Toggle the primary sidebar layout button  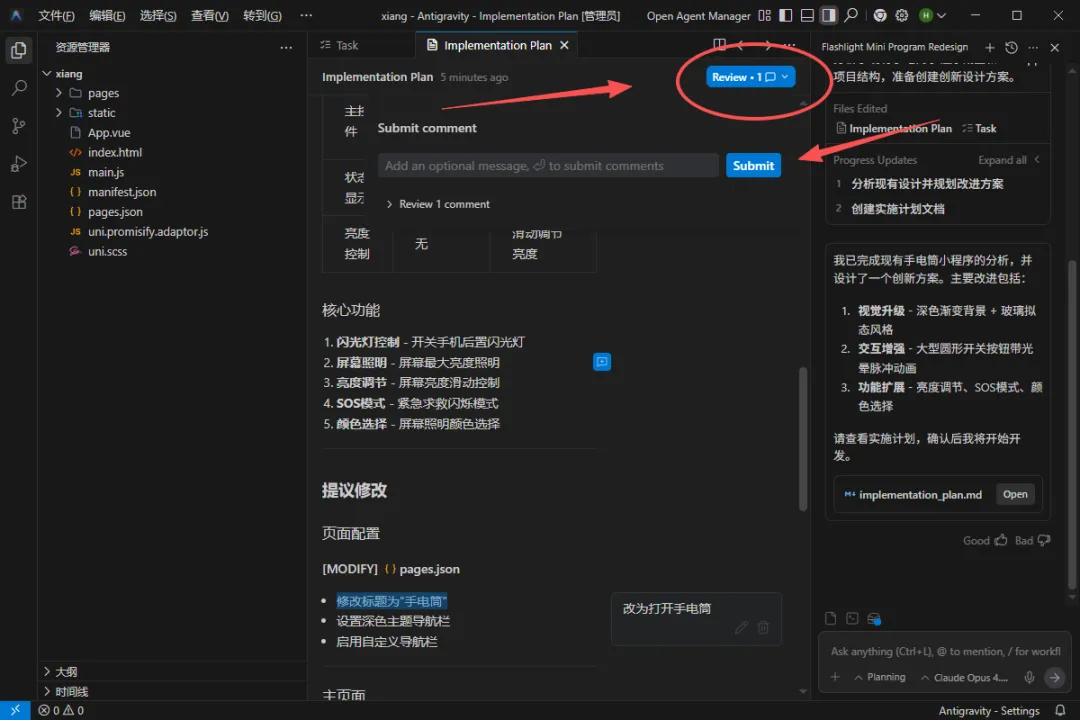tap(786, 16)
